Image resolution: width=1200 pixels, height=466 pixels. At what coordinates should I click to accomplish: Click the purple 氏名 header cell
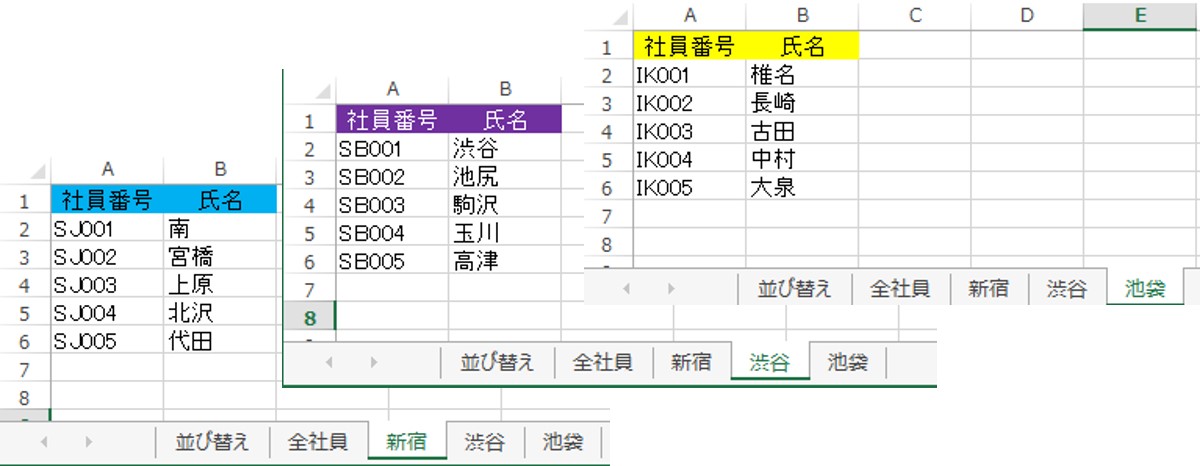point(505,121)
